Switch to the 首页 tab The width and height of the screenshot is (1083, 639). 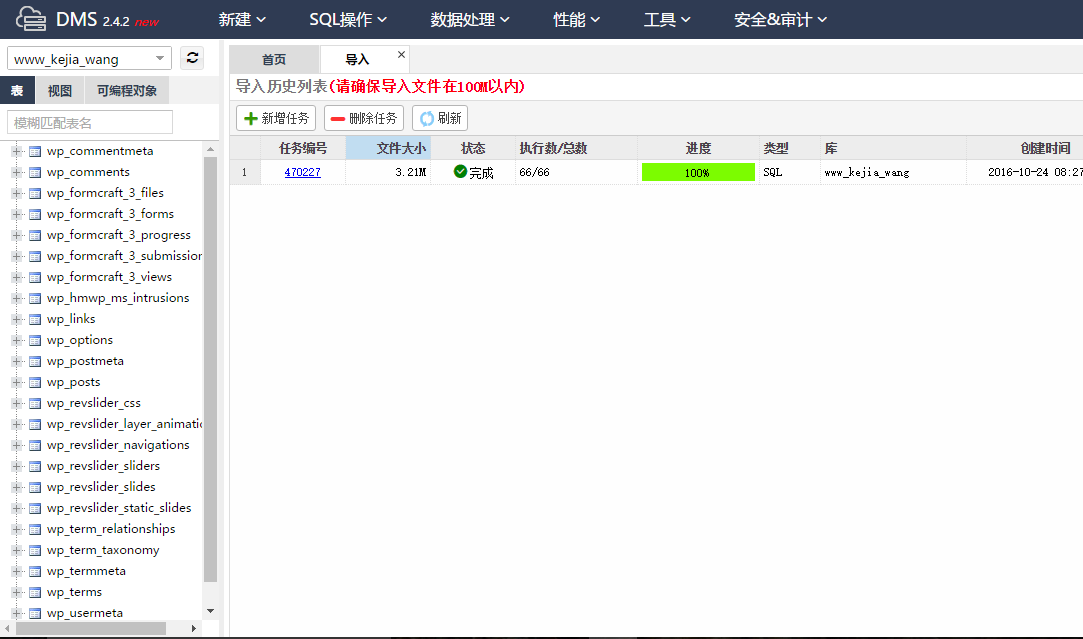272,59
